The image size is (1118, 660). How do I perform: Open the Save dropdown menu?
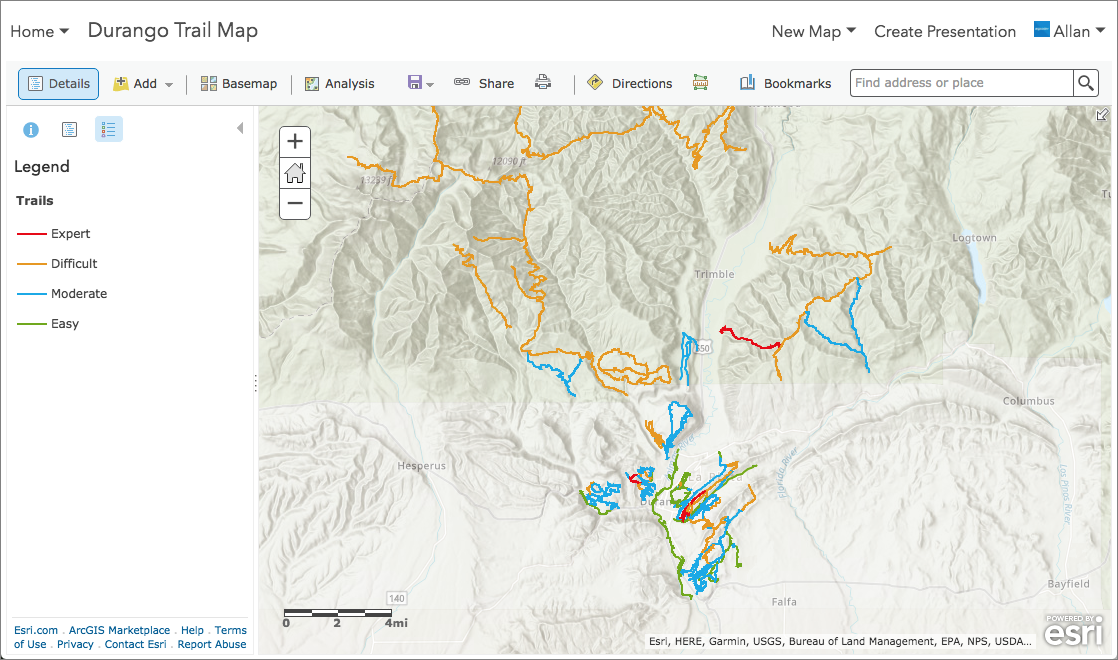420,83
